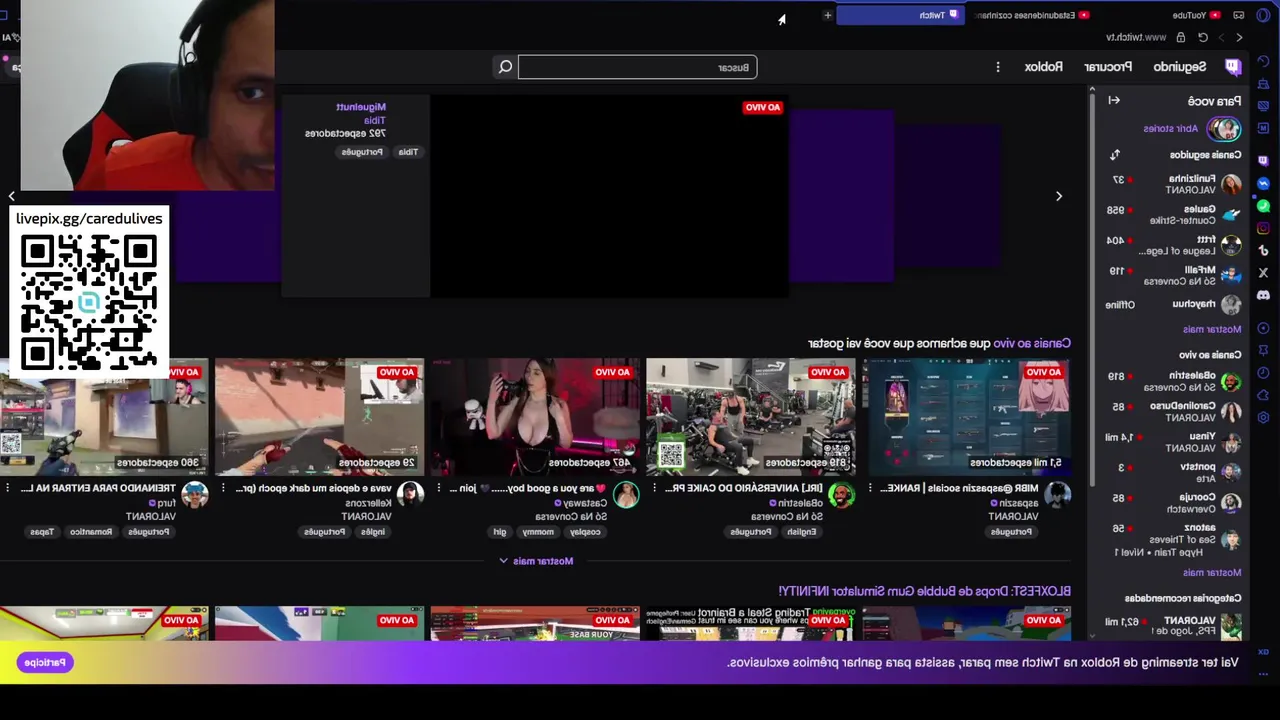1280x720 pixels.
Task: Click the Inglês tag on Kellerzons card
Action: pyautogui.click(x=373, y=532)
